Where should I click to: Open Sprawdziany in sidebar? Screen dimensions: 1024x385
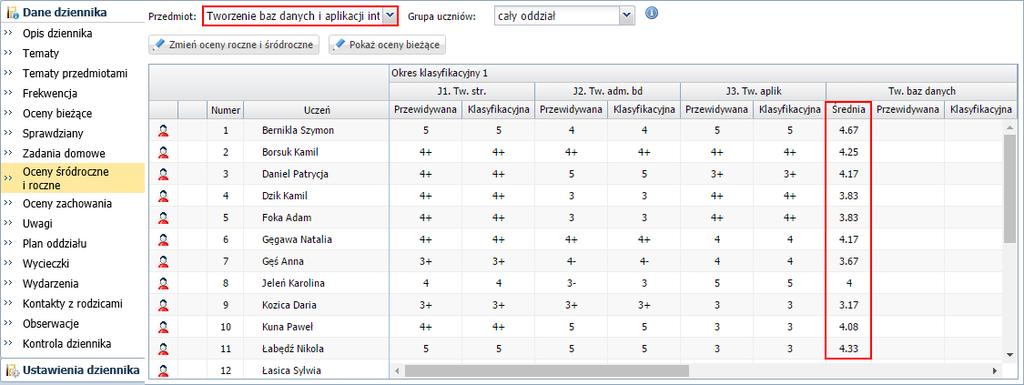[x=53, y=134]
